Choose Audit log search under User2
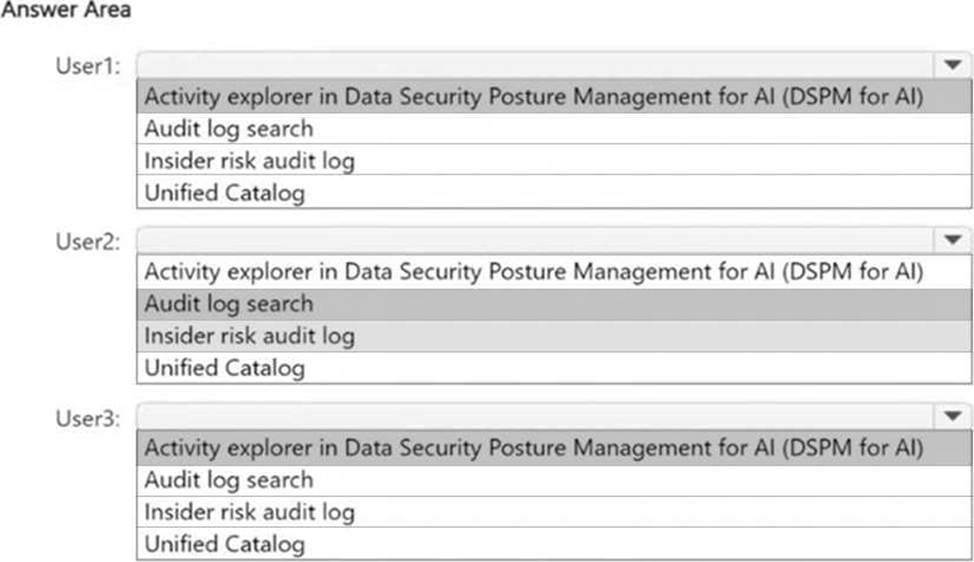This screenshot has height=562, width=974. [229, 304]
